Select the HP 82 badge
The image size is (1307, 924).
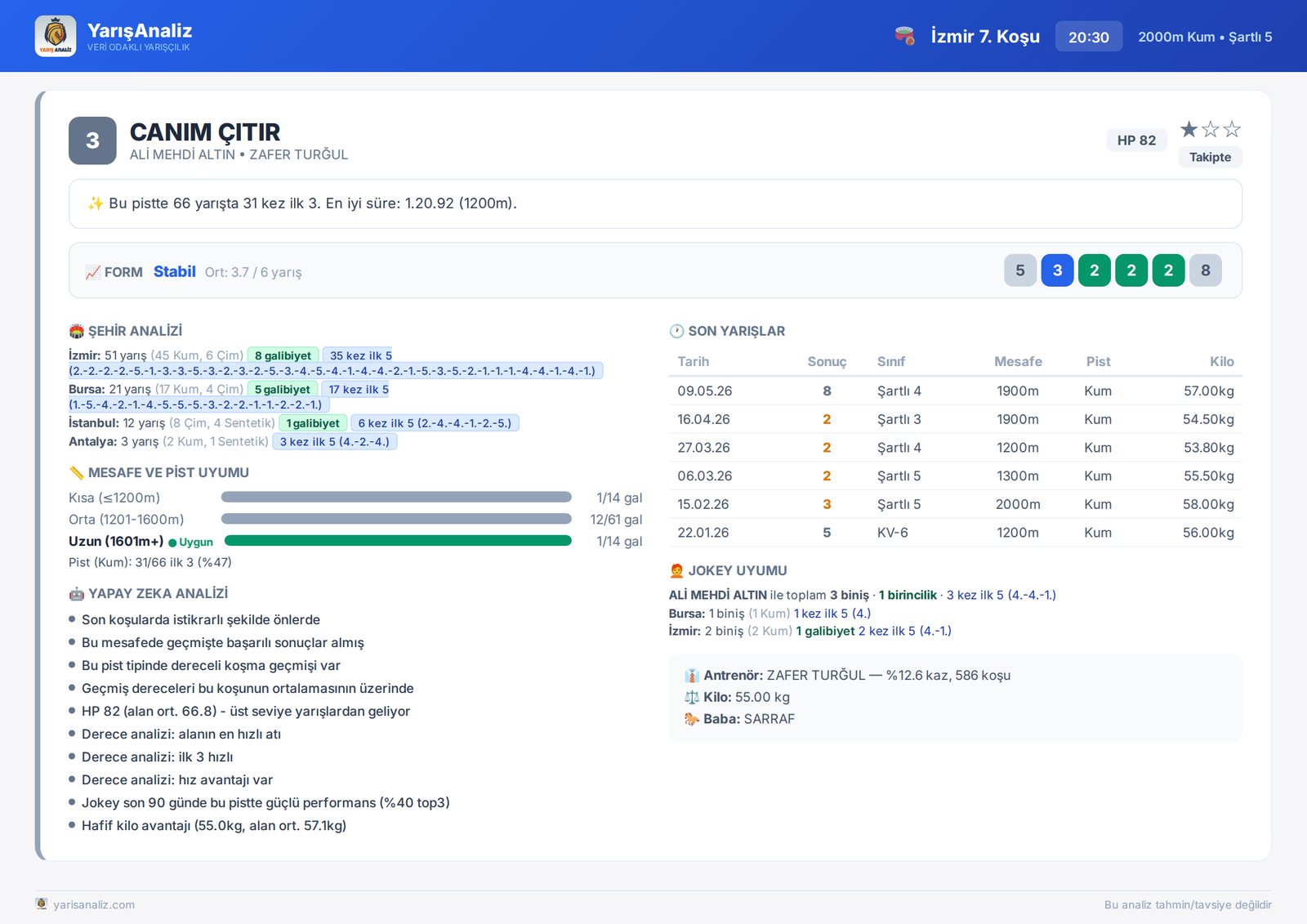[1136, 140]
